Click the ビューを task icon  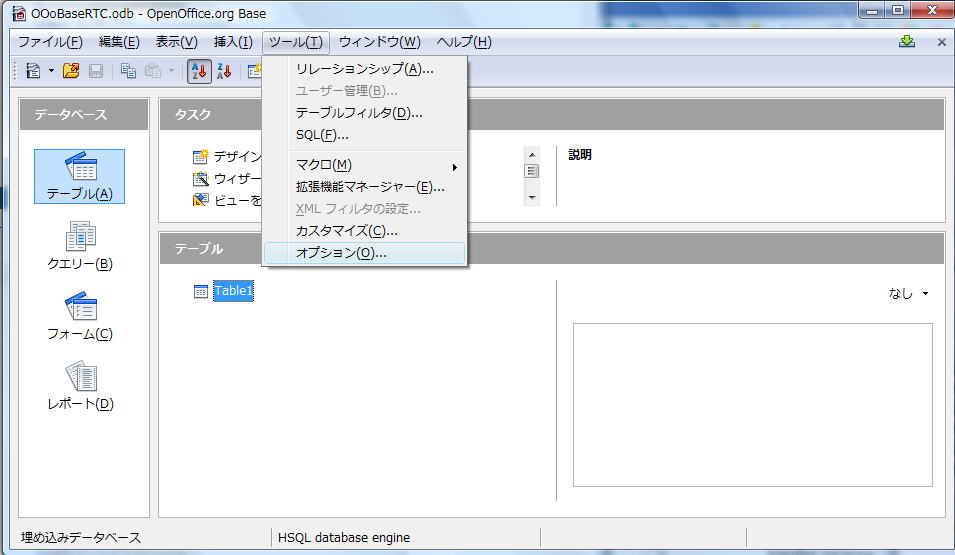click(200, 200)
